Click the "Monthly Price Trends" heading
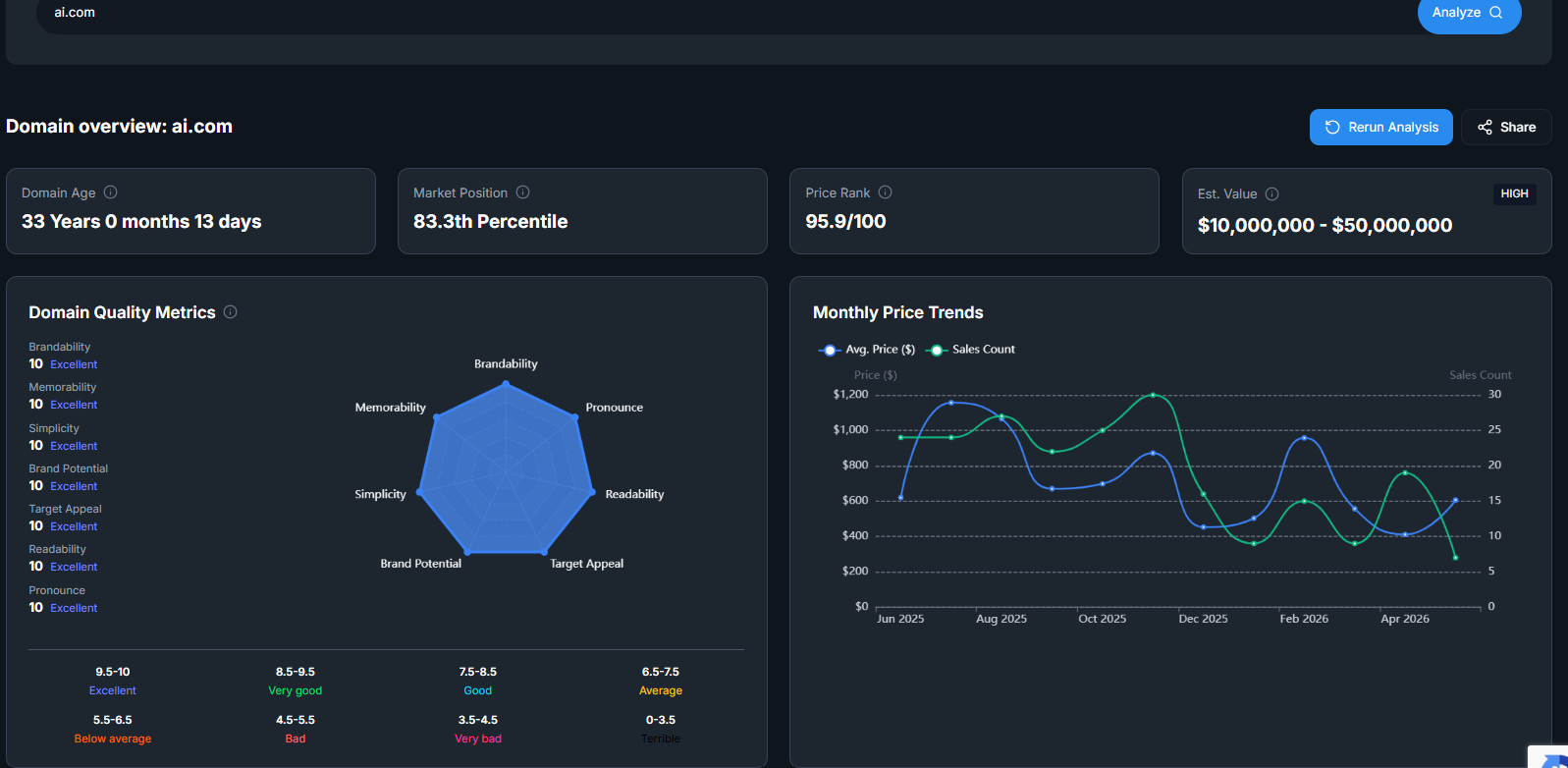 897,312
